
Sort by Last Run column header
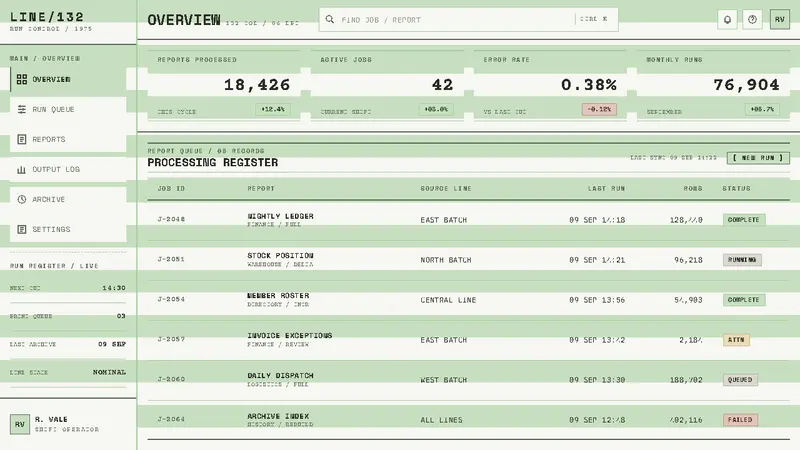[606, 189]
